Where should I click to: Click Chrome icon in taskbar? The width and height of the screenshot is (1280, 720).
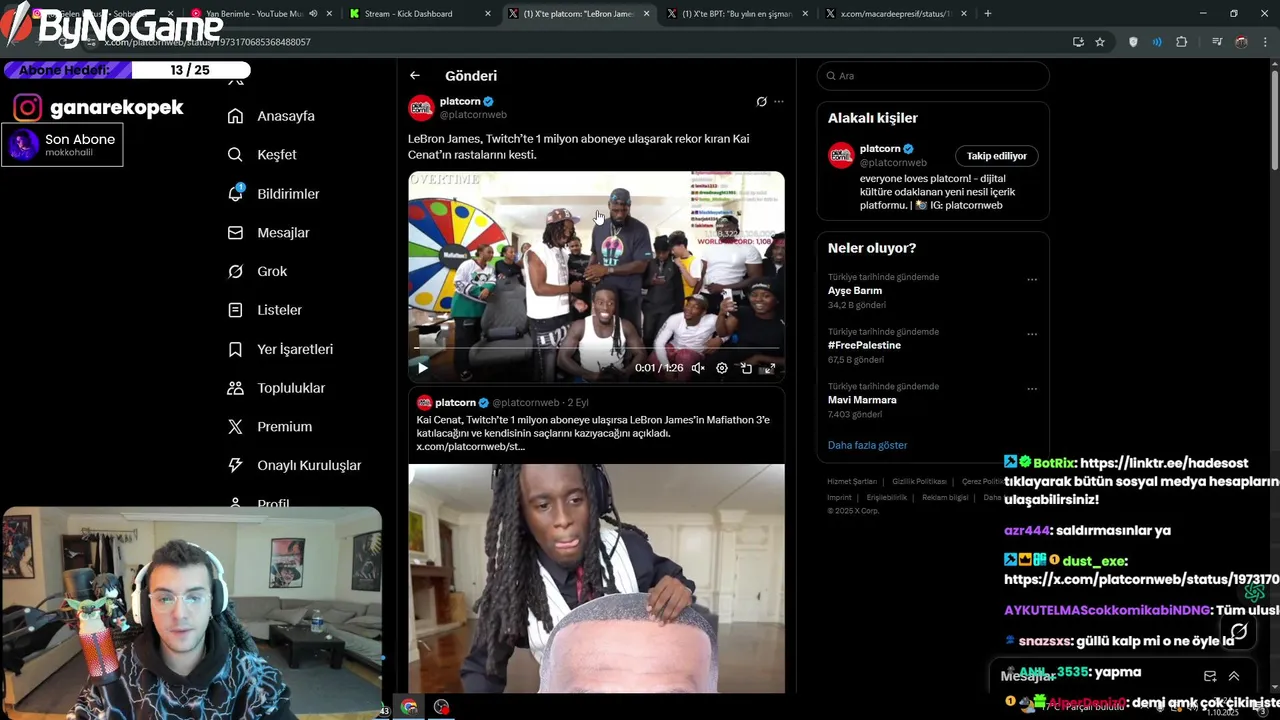coord(409,707)
